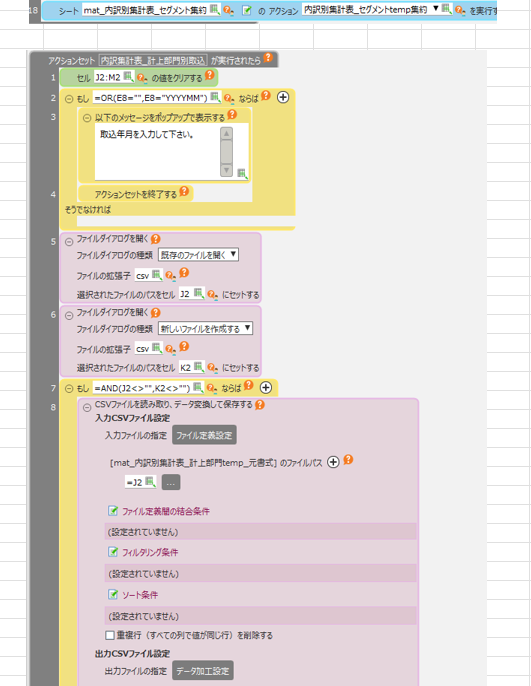
Task: Click the plus icon beside the AND(J2,K2) condition
Action: click(266, 387)
